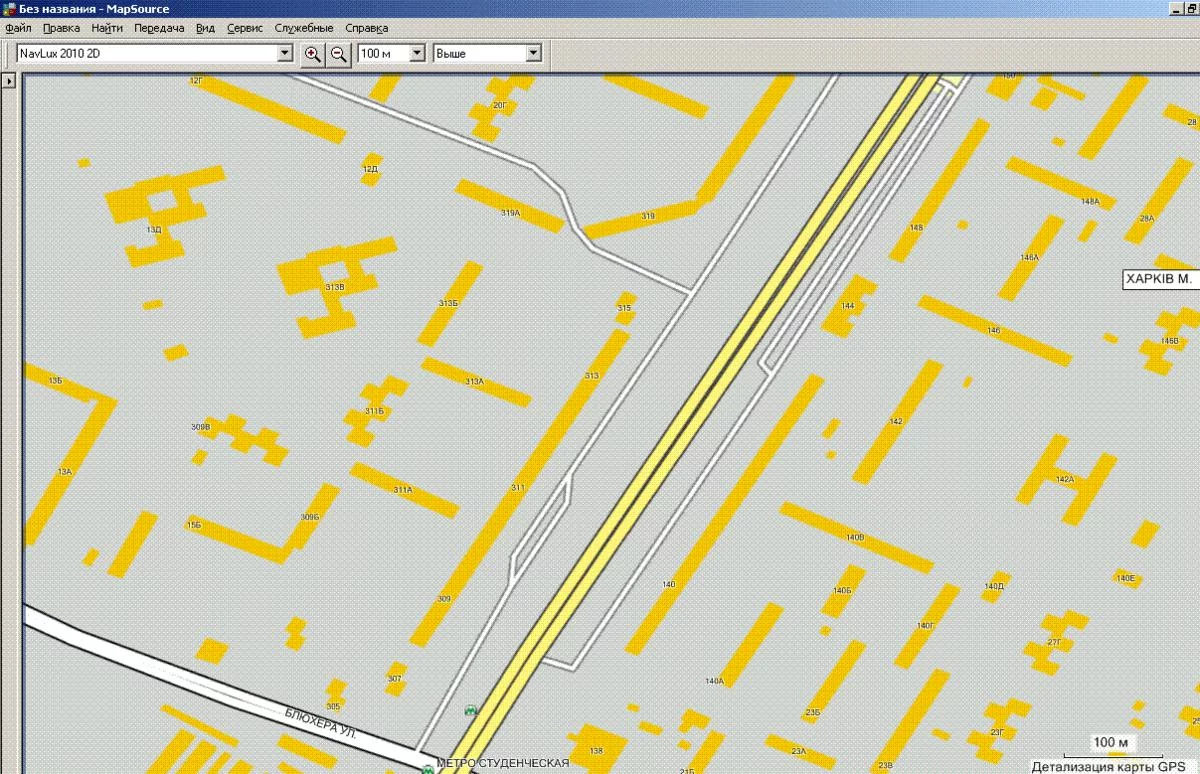This screenshot has width=1200, height=774.
Task: Open the Служебные menu
Action: [x=304, y=29]
